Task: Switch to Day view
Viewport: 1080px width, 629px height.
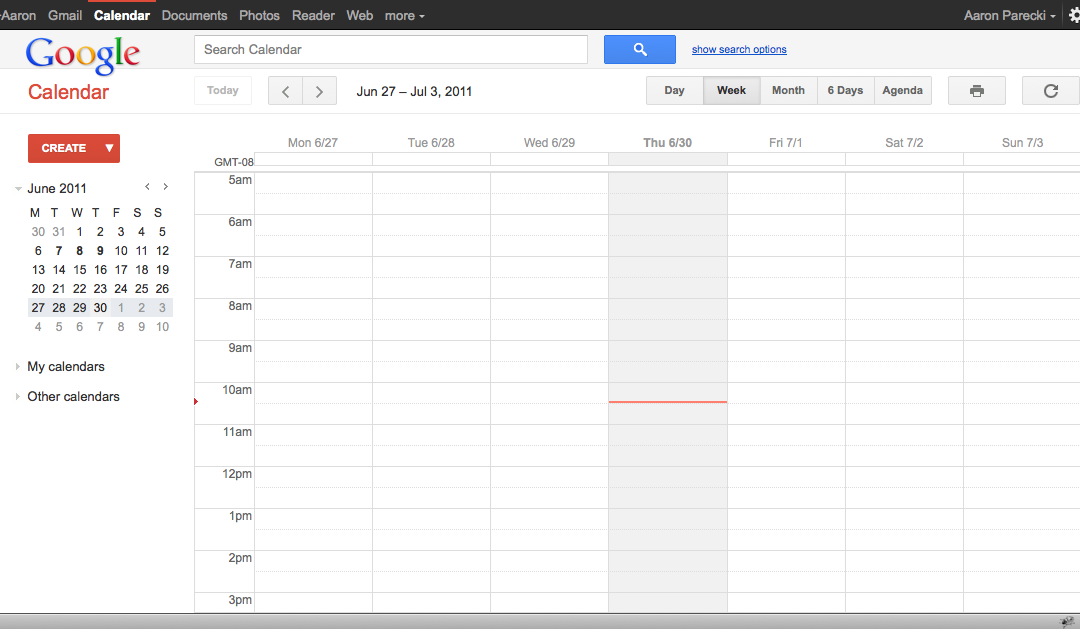Action: click(674, 90)
